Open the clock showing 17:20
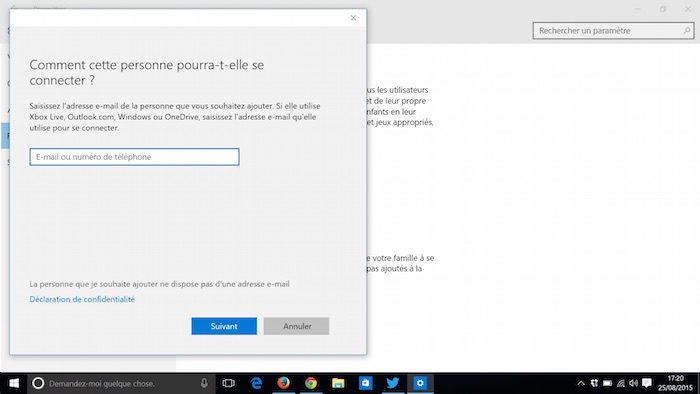 tap(675, 383)
